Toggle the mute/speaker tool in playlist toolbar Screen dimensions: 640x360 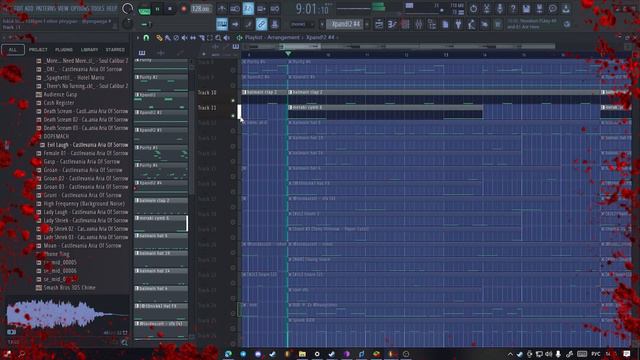[184, 38]
